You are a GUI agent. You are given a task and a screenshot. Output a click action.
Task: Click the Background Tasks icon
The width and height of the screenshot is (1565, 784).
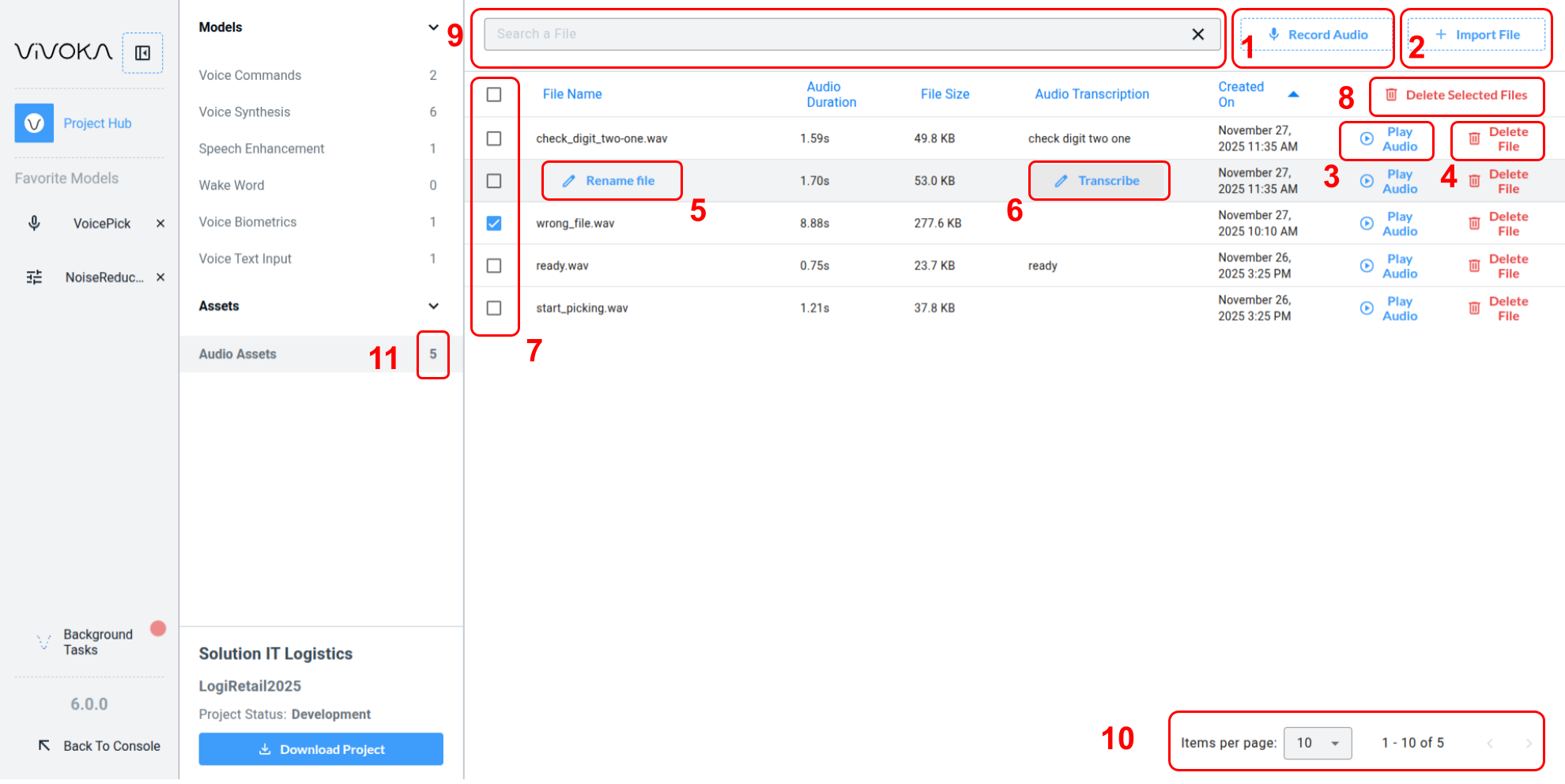(x=44, y=642)
